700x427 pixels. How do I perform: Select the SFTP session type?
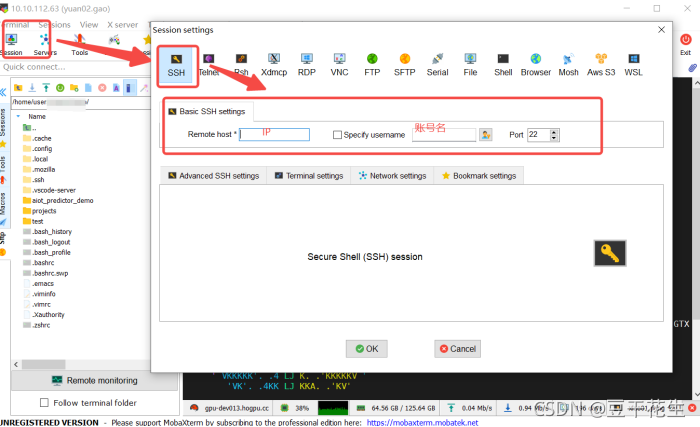tap(404, 65)
